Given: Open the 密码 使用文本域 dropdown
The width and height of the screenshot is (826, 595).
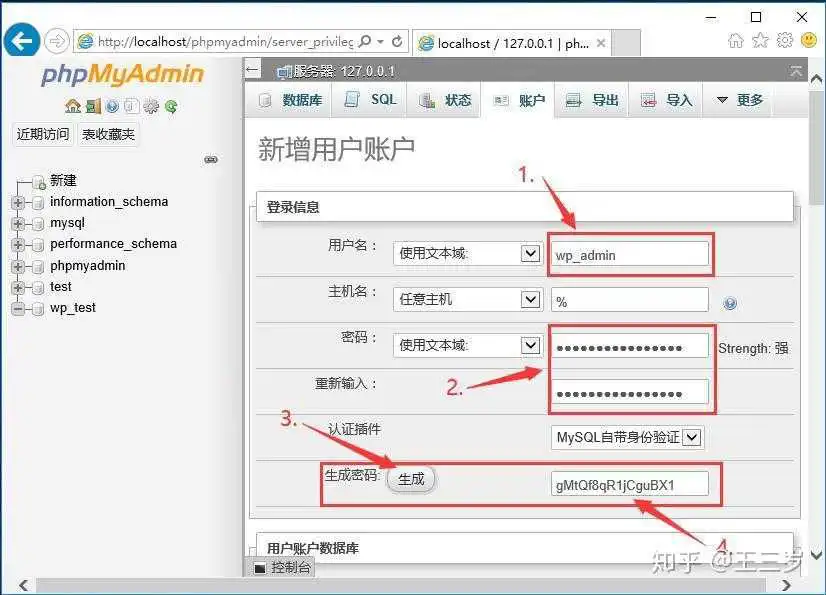Looking at the screenshot, I should [468, 345].
